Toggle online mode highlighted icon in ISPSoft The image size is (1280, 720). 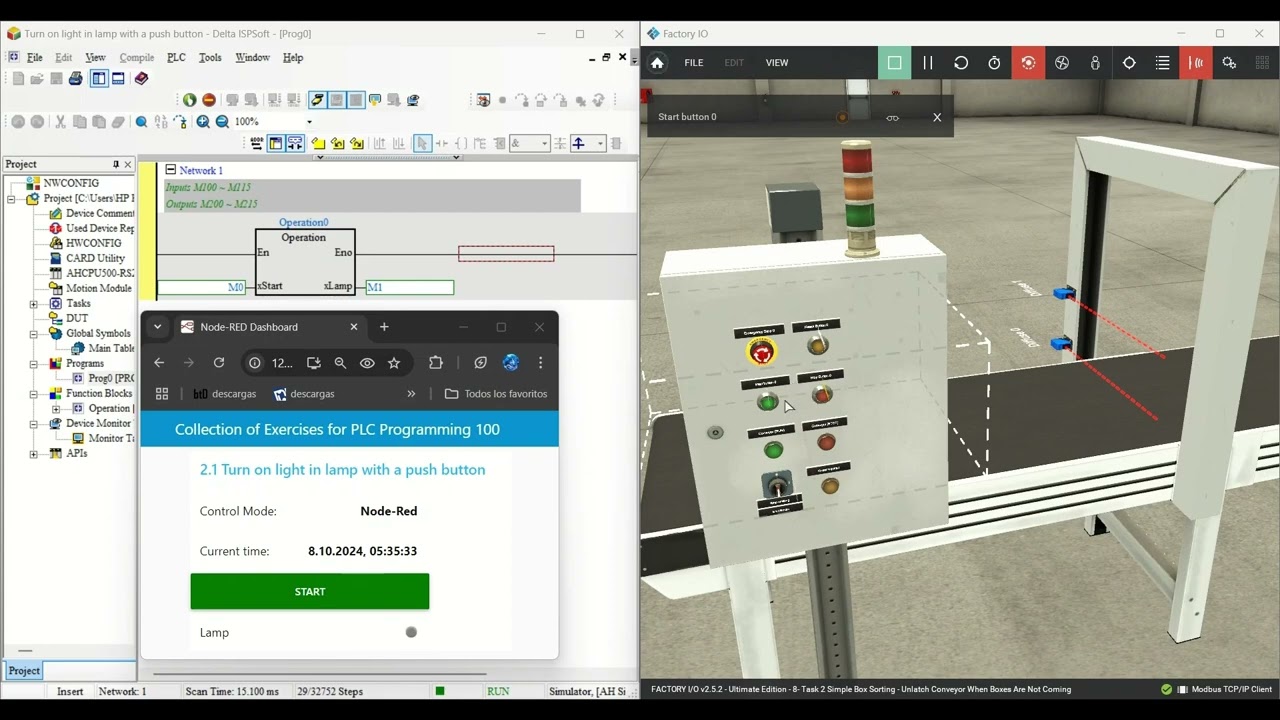(317, 100)
